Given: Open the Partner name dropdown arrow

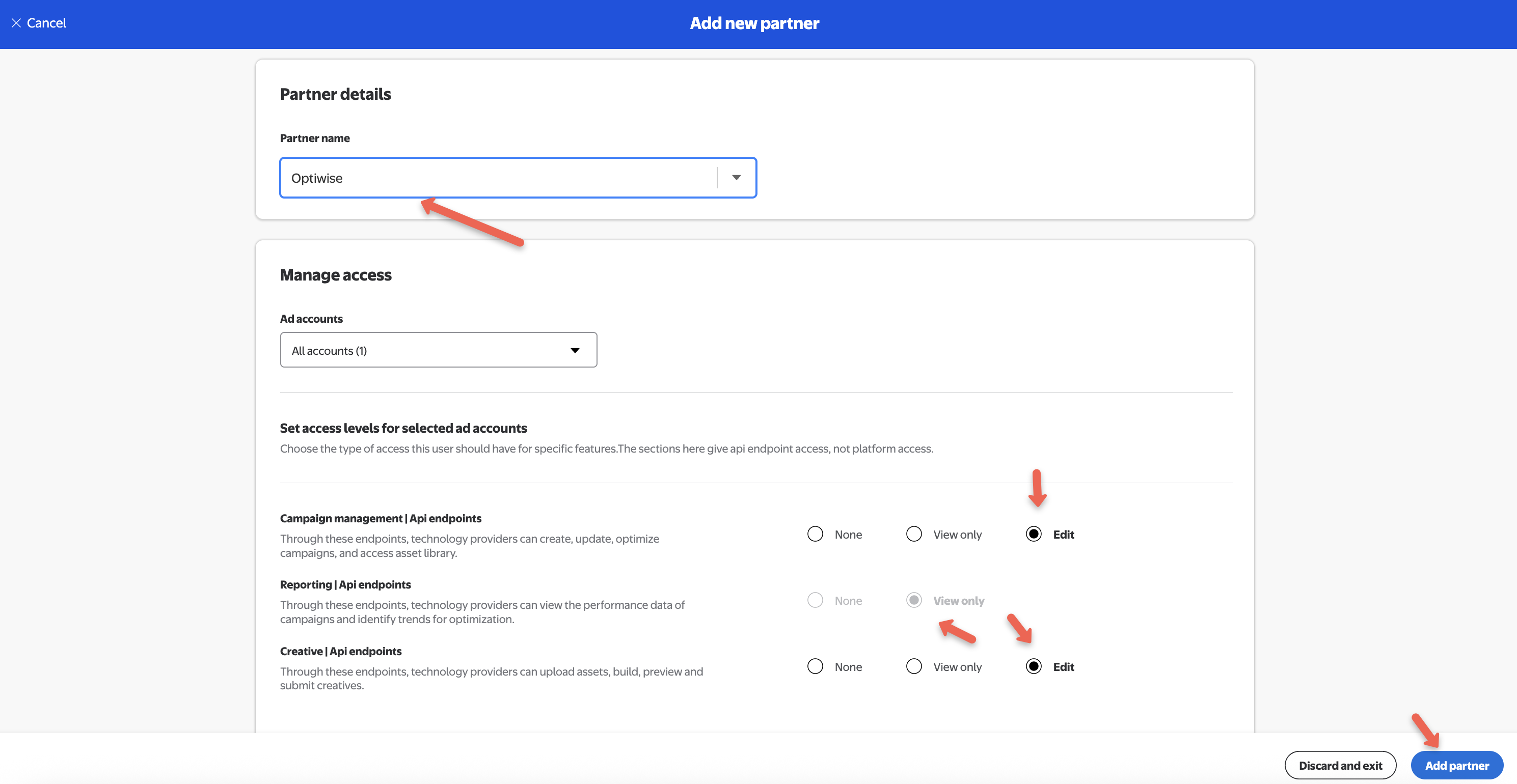Looking at the screenshot, I should point(736,178).
